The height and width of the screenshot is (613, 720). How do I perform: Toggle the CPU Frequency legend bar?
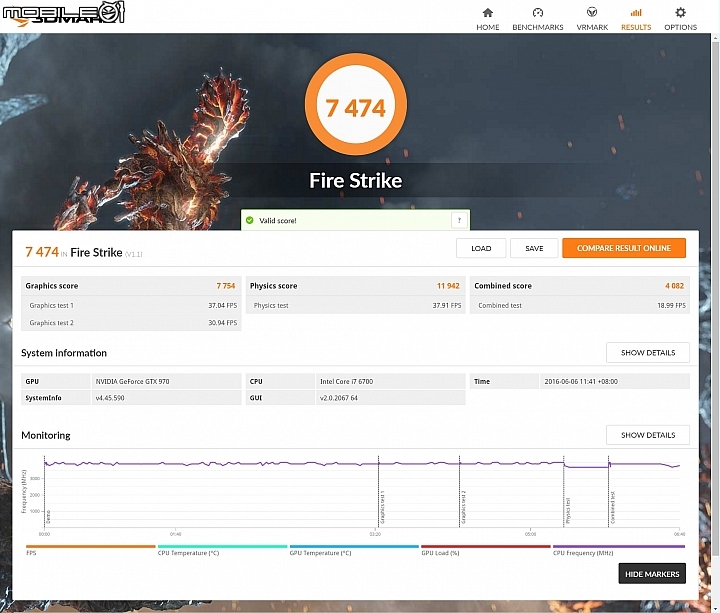pos(619,546)
